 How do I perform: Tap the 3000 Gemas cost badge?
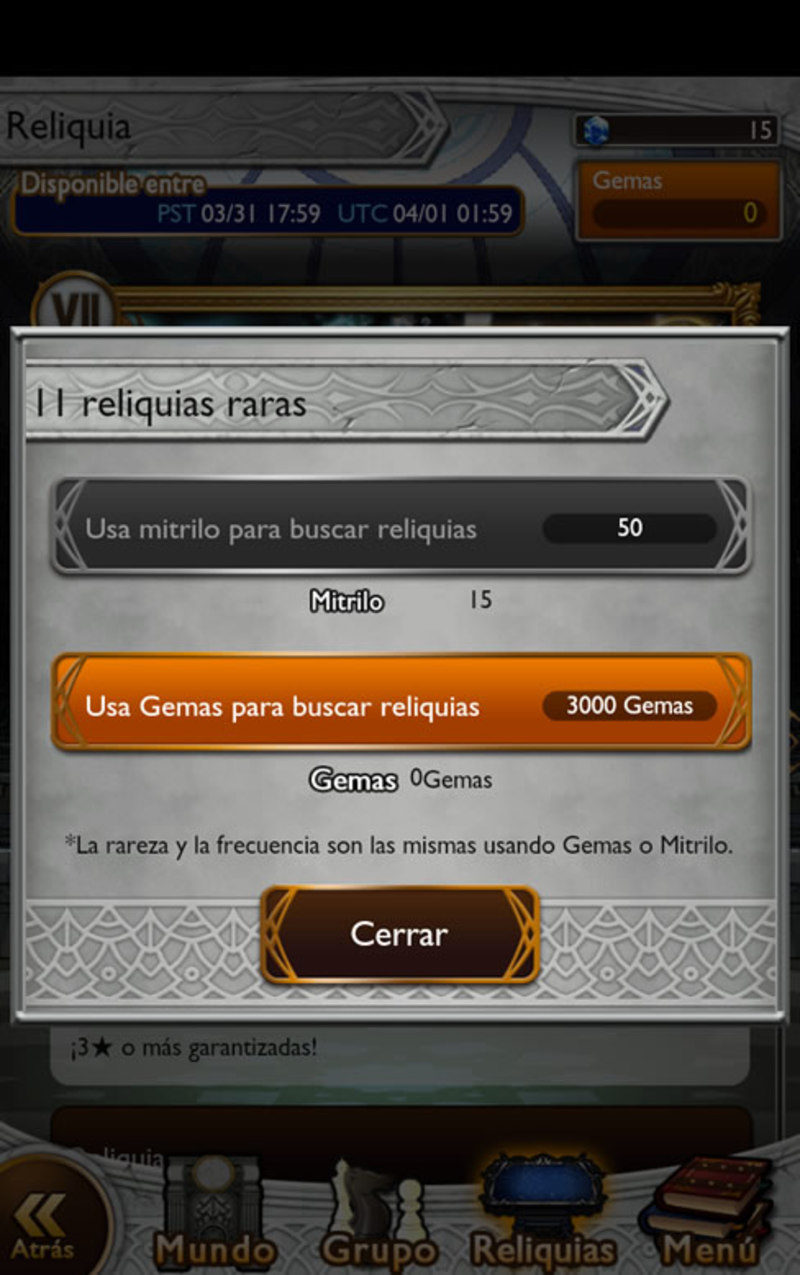coord(630,705)
